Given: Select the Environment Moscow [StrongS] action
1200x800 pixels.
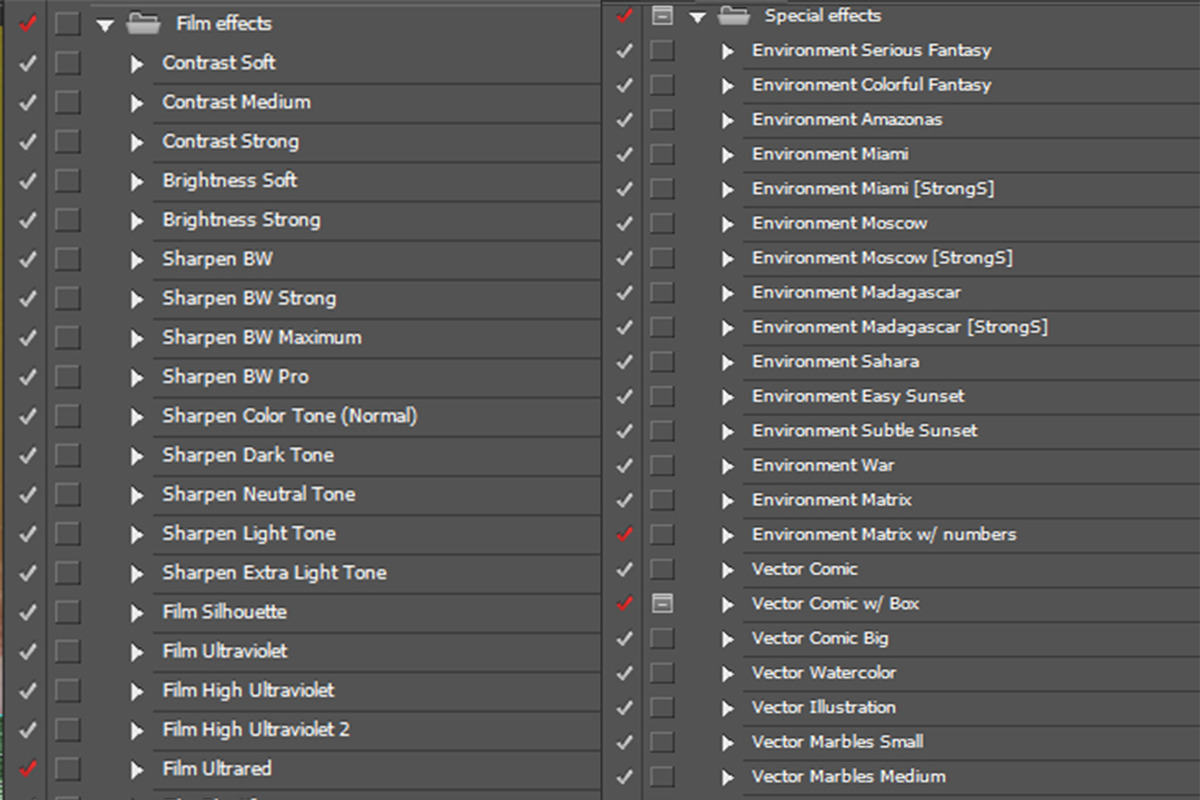Looking at the screenshot, I should pos(882,258).
